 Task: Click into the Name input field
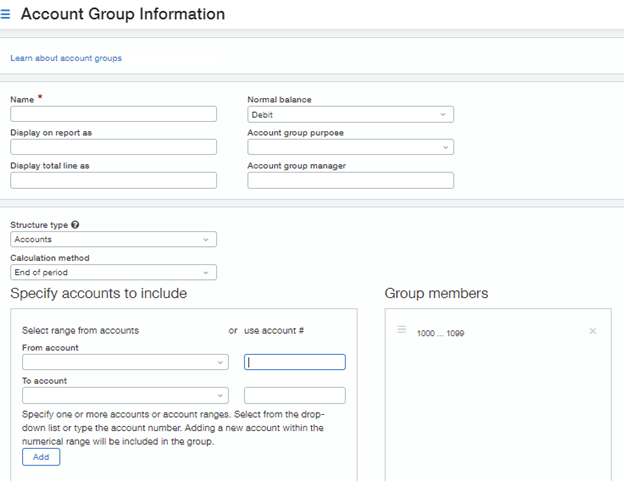click(x=113, y=115)
